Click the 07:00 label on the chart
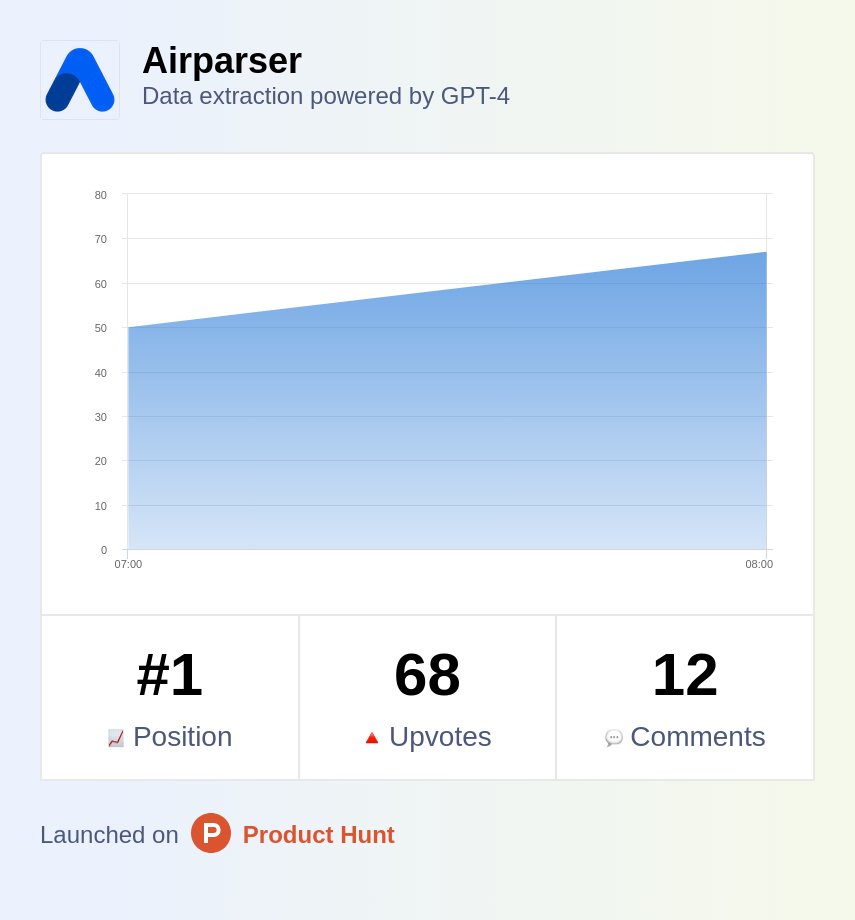Image resolution: width=855 pixels, height=920 pixels. (127, 564)
